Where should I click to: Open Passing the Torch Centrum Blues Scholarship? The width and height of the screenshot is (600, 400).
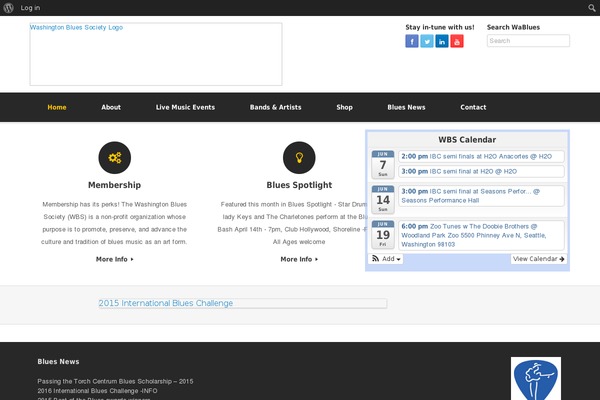tap(115, 381)
